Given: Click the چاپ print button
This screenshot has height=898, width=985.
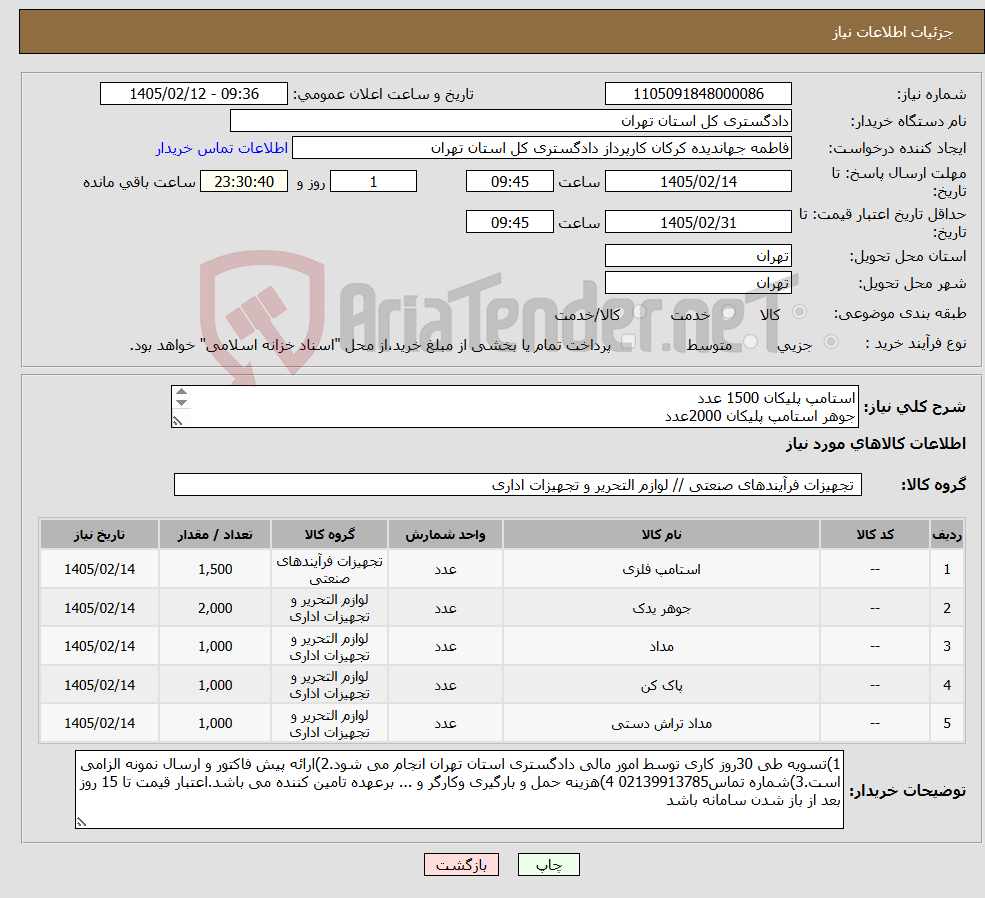Looking at the screenshot, I should click(548, 865).
